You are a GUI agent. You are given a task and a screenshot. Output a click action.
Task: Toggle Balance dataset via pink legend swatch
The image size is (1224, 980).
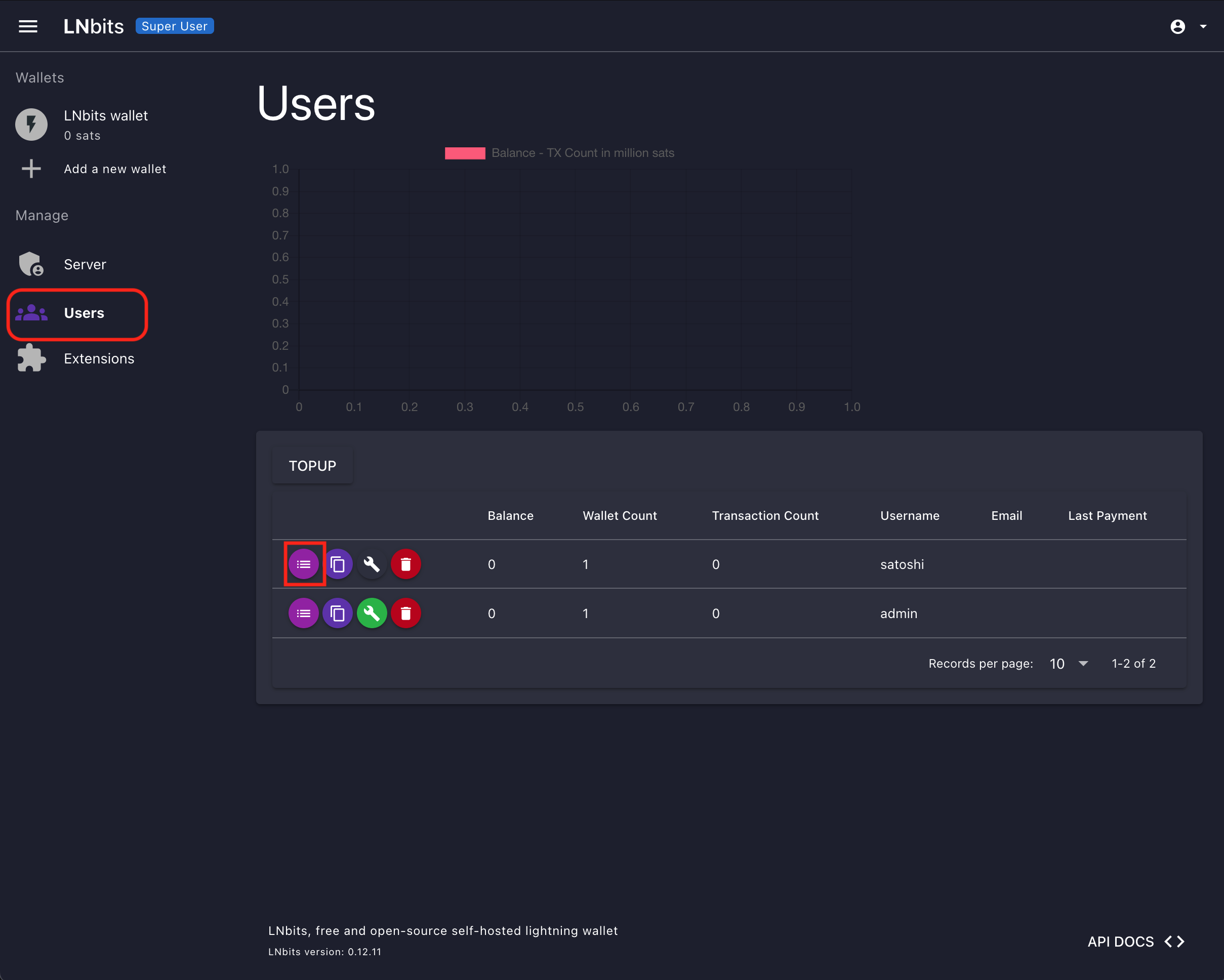(x=465, y=153)
